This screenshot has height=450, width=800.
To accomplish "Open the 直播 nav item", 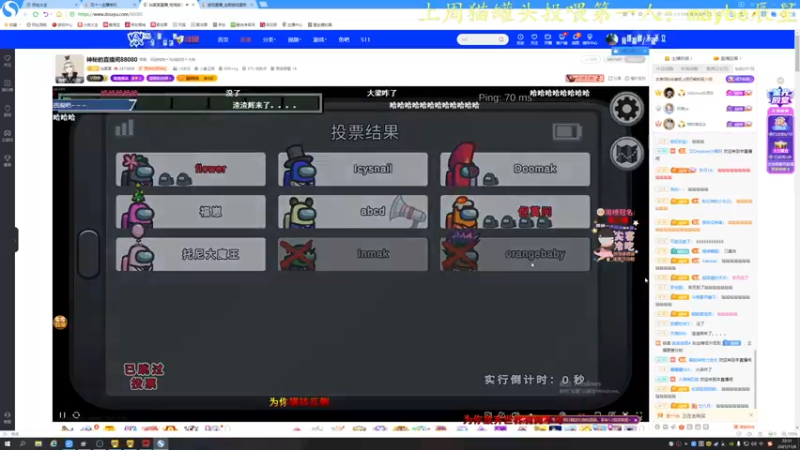I will pos(245,39).
